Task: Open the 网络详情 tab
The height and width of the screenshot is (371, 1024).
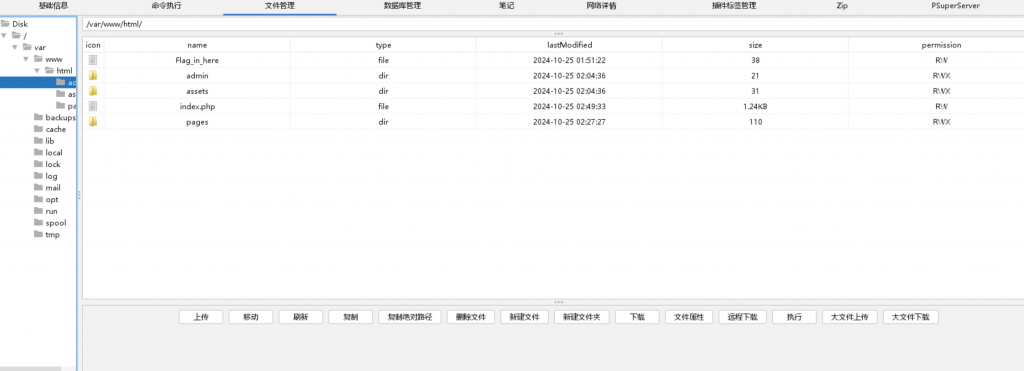Action: tap(601, 6)
